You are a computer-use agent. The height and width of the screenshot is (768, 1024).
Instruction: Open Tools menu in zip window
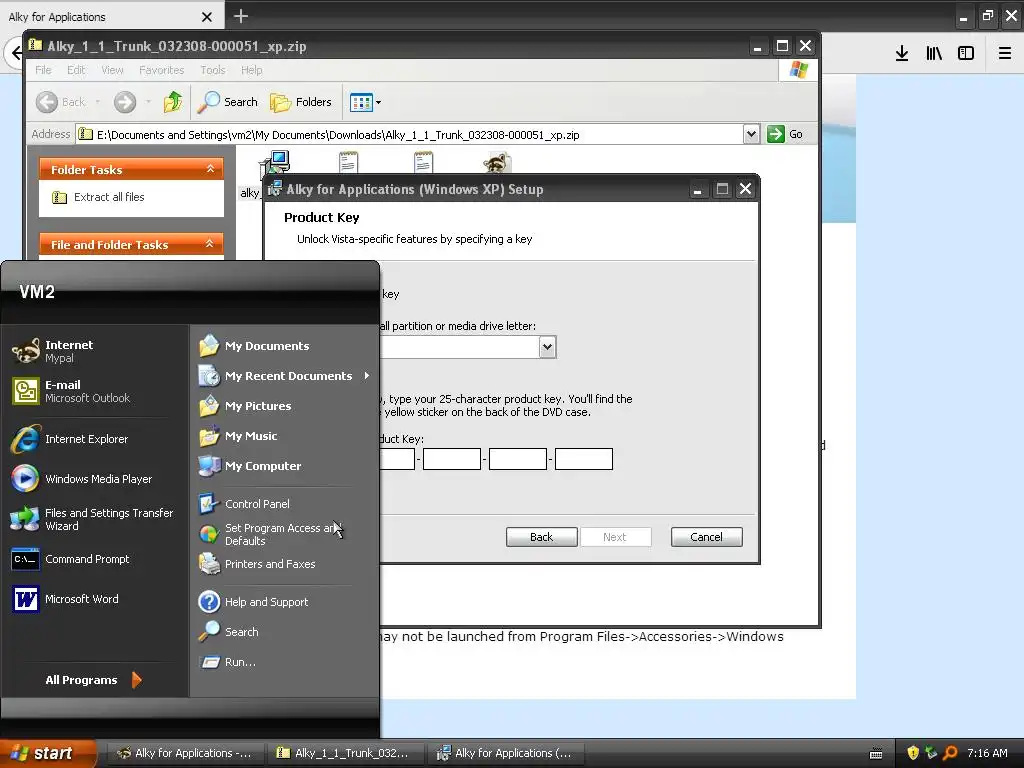[213, 70]
